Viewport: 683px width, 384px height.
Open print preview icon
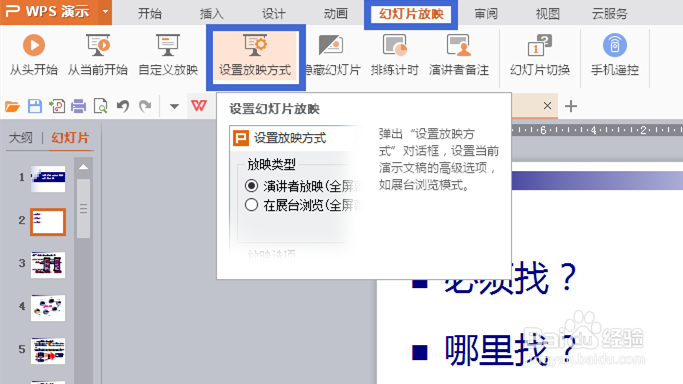click(101, 106)
